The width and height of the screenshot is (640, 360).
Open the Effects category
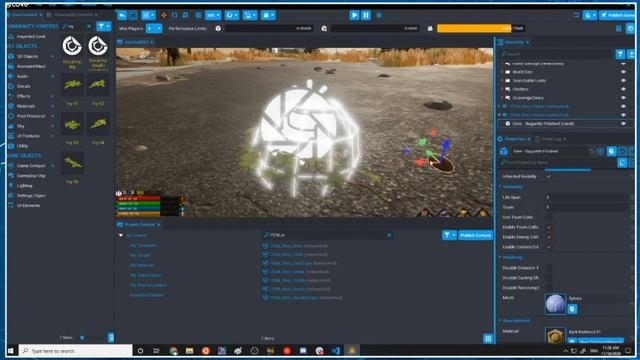pyautogui.click(x=24, y=96)
